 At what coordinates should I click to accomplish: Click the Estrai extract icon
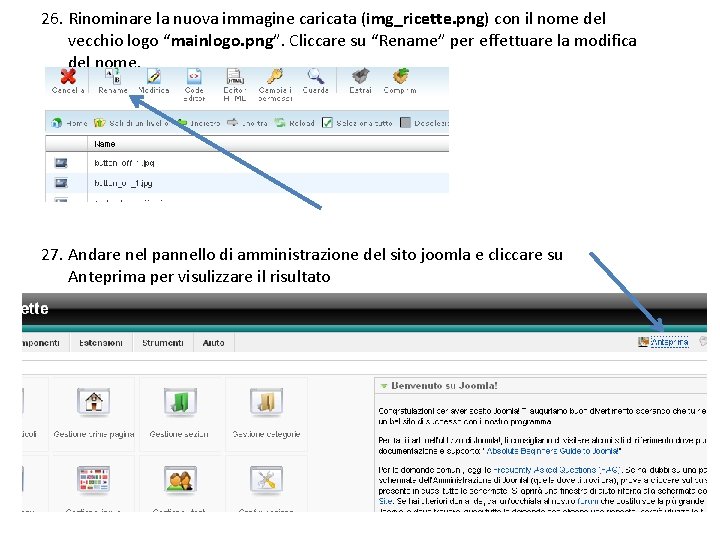[x=360, y=76]
